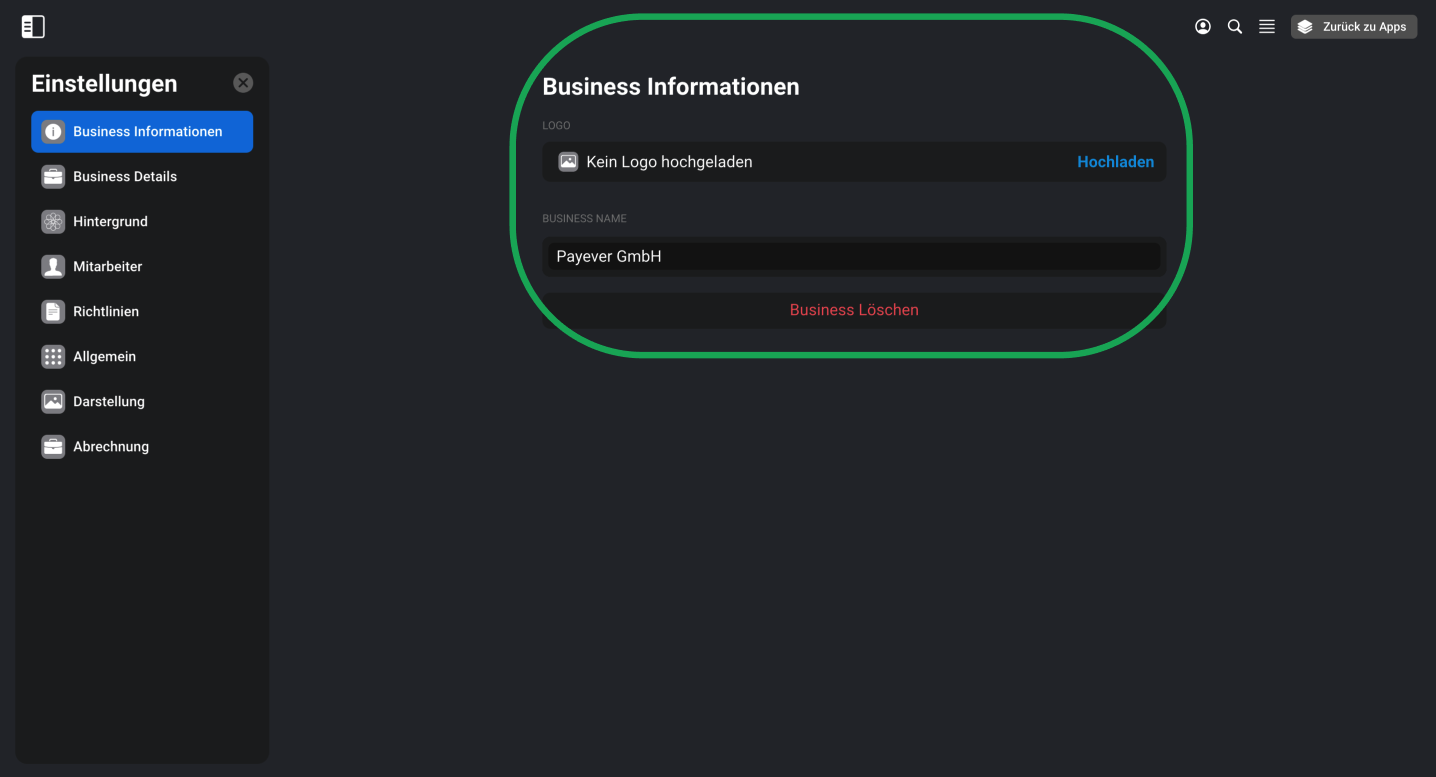The image size is (1436, 777).
Task: Click the Business Informationen page heading
Action: (671, 87)
